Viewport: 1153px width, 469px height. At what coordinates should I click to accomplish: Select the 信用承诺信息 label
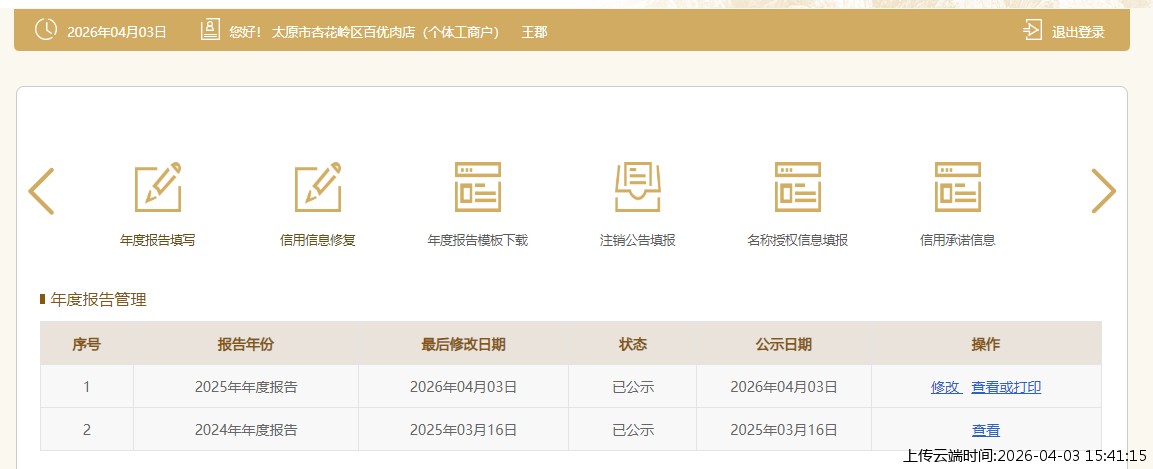(957, 240)
